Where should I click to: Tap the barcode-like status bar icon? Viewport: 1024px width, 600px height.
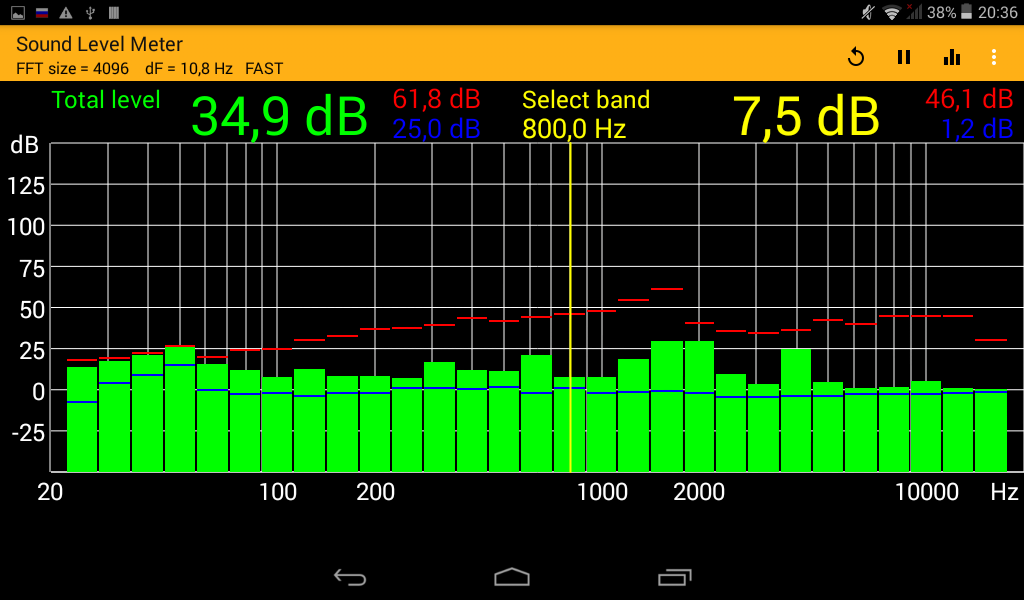[x=114, y=12]
